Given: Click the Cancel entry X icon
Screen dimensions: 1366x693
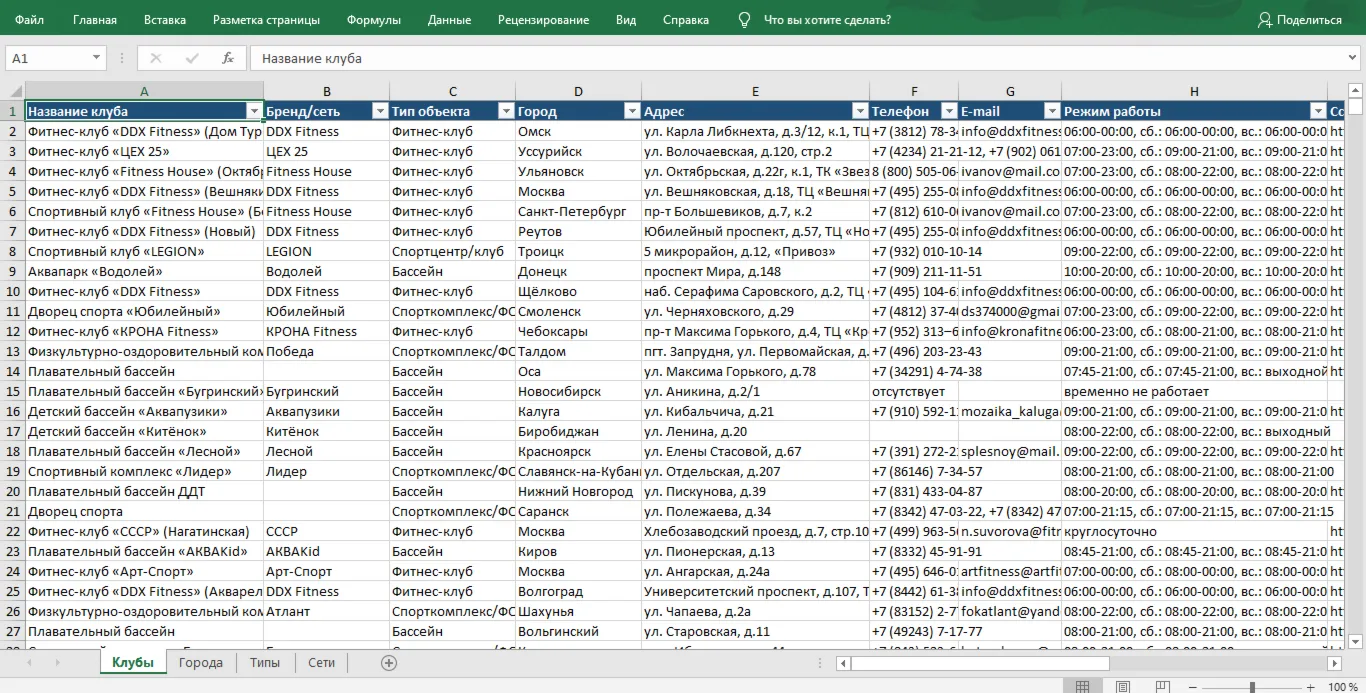Looking at the screenshot, I should click(x=156, y=58).
